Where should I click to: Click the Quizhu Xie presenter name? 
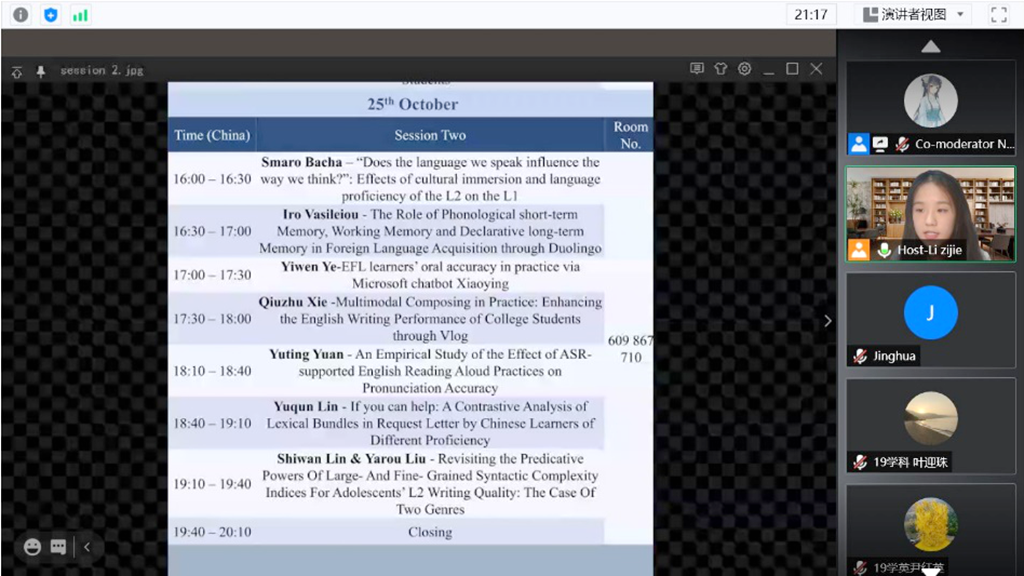pos(293,302)
